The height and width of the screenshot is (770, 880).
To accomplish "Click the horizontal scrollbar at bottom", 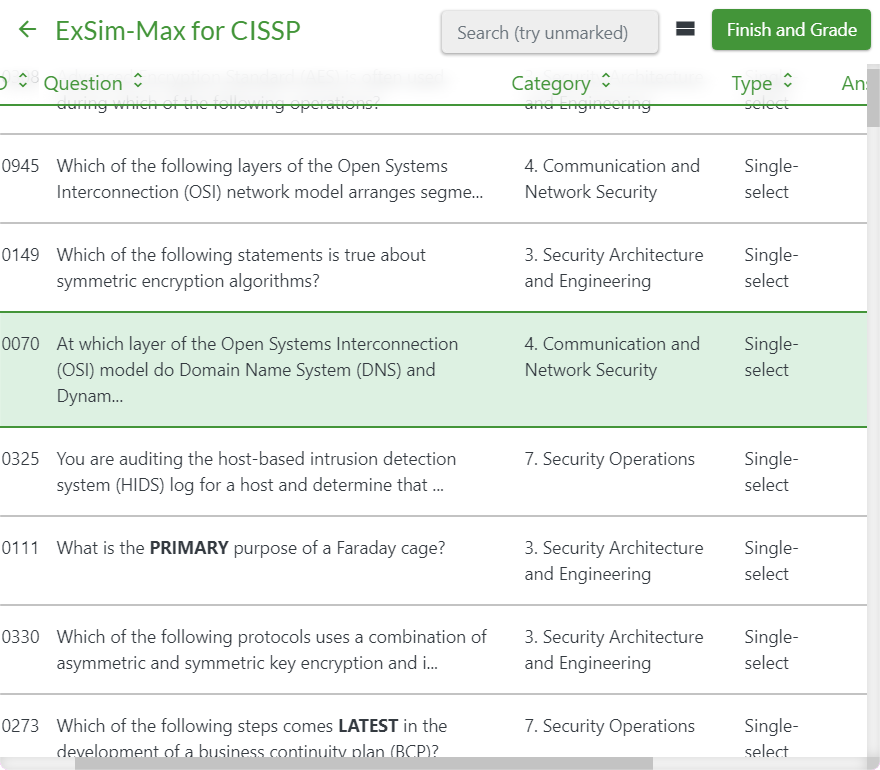I will (364, 763).
